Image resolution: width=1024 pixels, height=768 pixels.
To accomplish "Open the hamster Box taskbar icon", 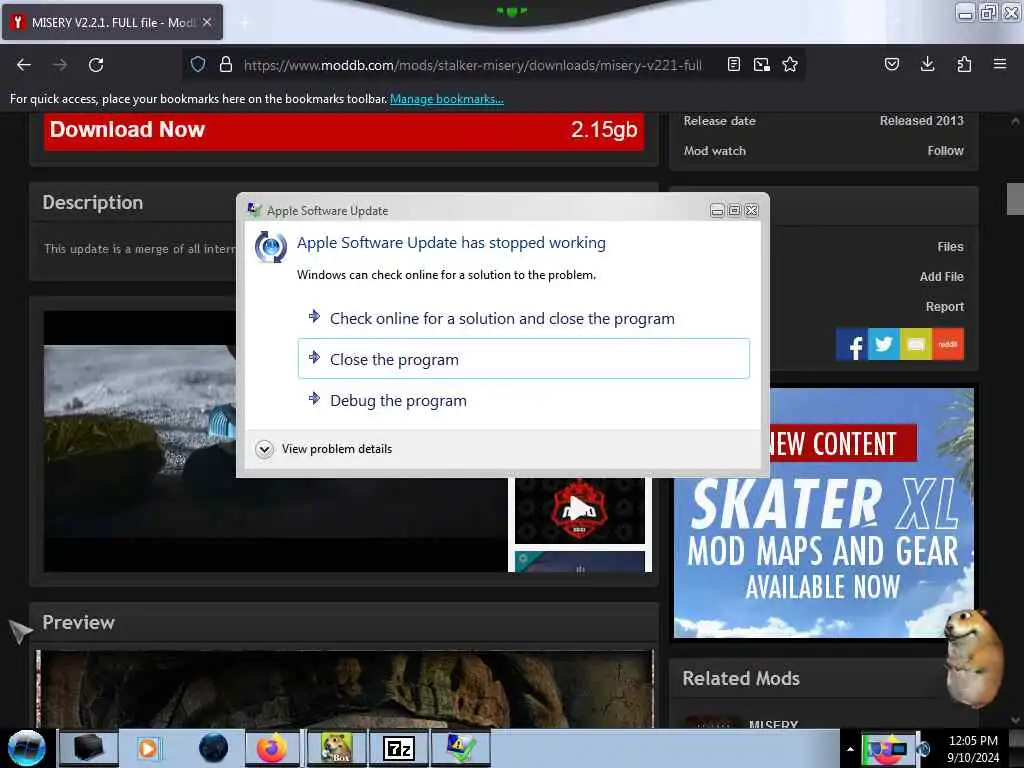I will 336,748.
